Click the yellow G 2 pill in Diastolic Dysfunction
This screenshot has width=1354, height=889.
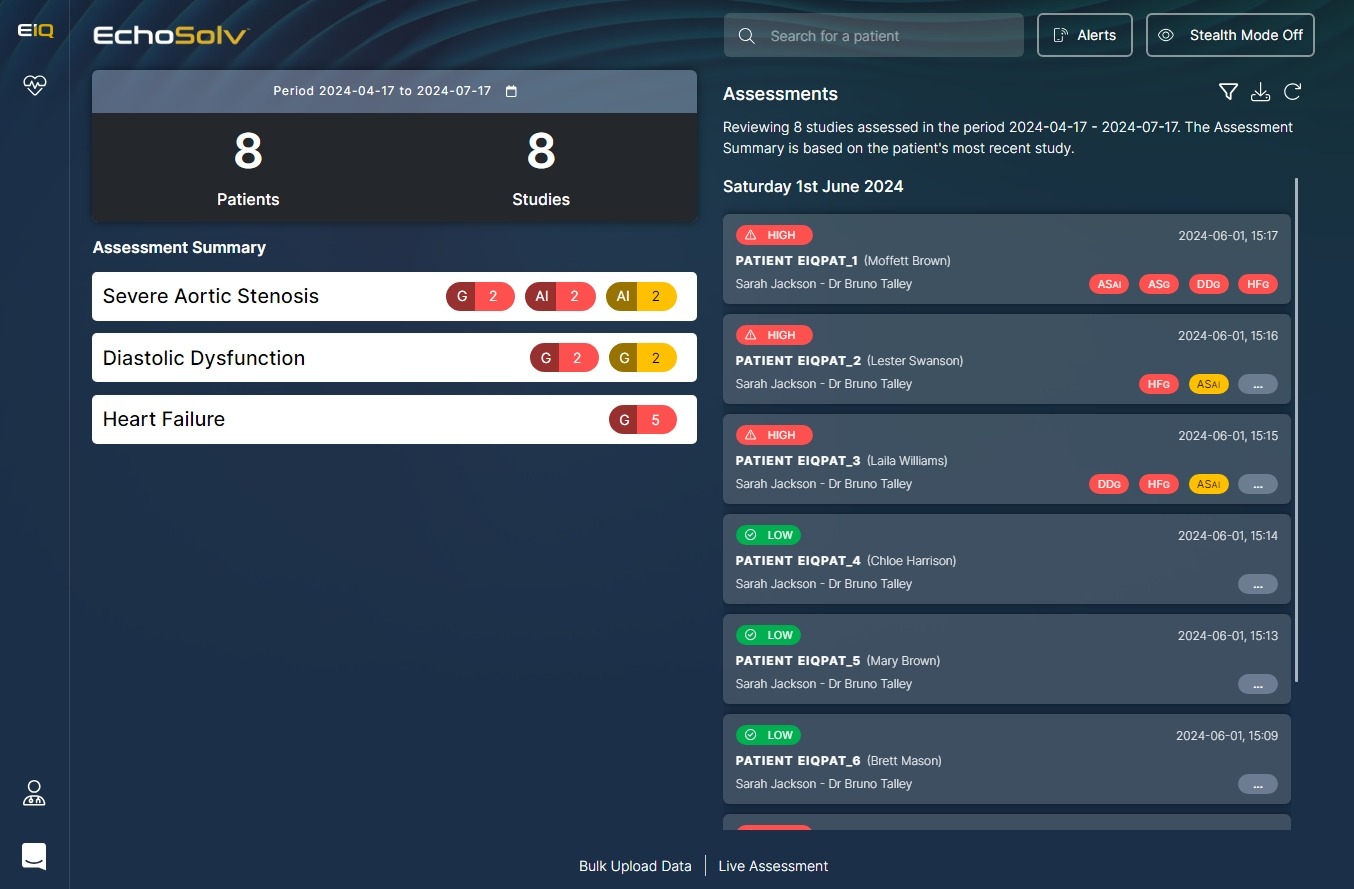pyautogui.click(x=643, y=357)
